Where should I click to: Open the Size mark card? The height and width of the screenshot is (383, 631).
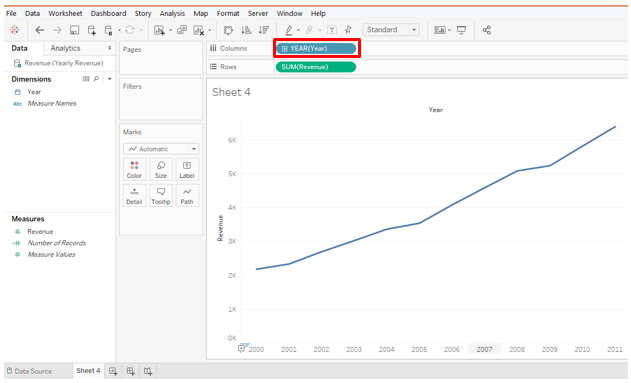pos(161,169)
